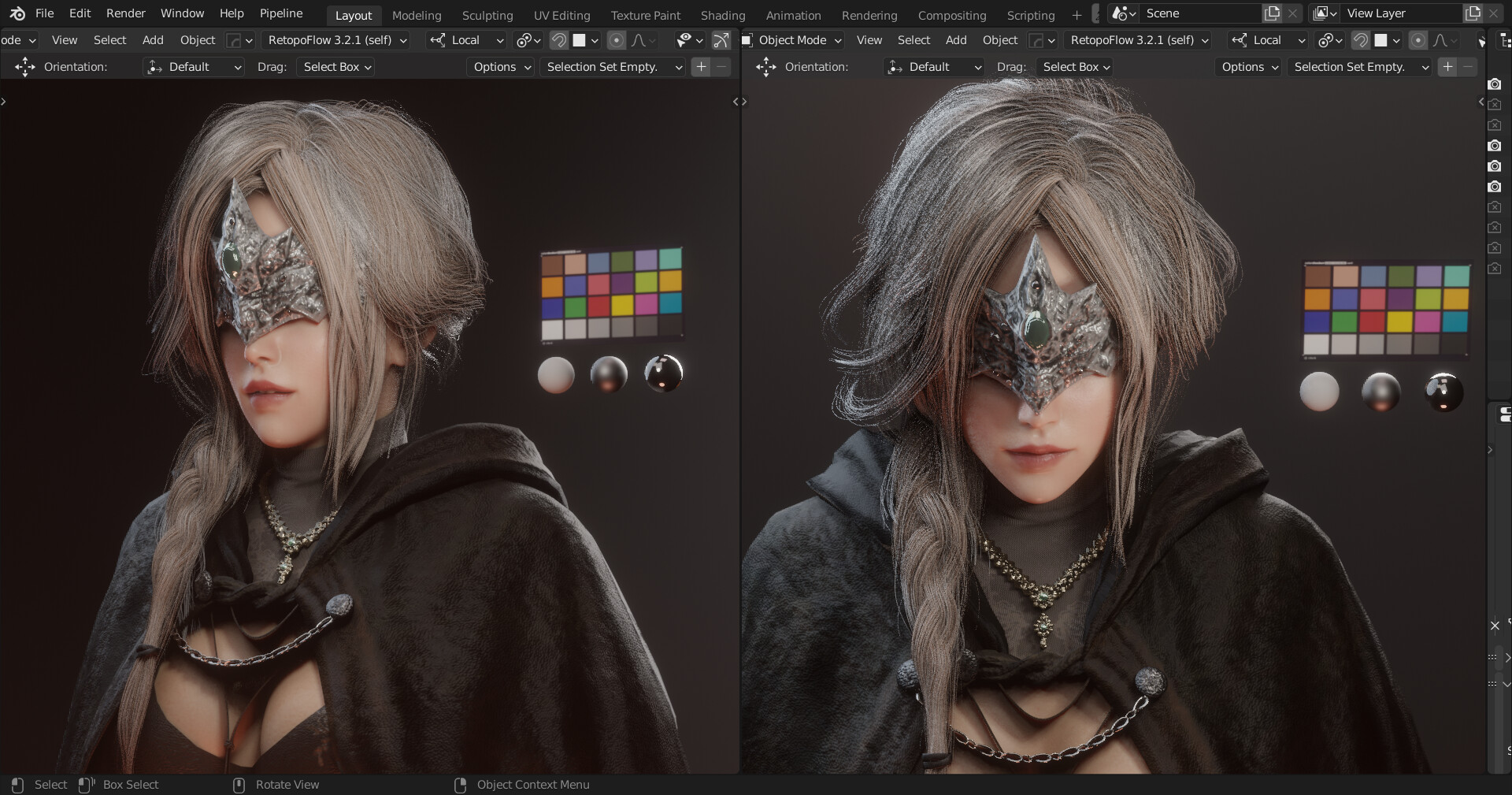Open the Render menu
Screen dimensions: 1512x795
point(126,13)
